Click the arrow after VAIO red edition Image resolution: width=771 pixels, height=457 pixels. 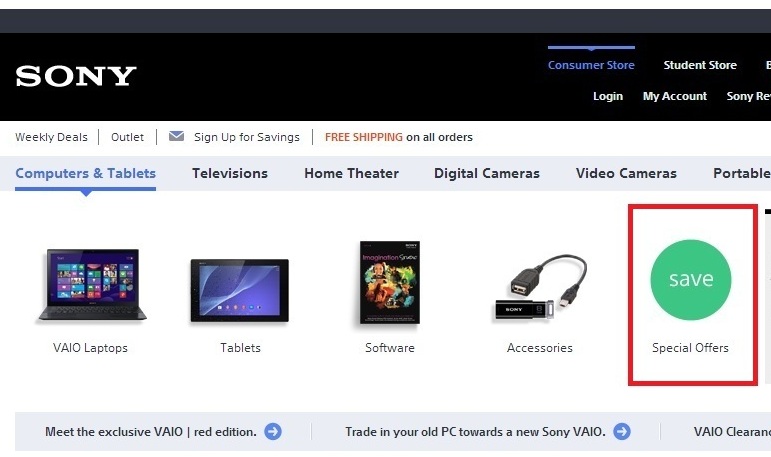pyautogui.click(x=273, y=431)
